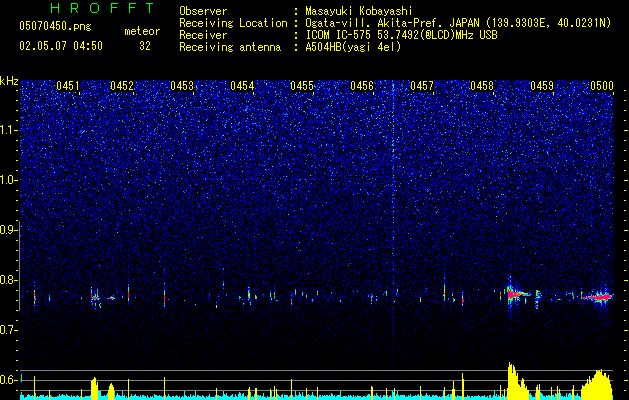Screen dimensions: 629x400
Task: Click the 0.6 kHz axis label
Action: [x=8, y=380]
